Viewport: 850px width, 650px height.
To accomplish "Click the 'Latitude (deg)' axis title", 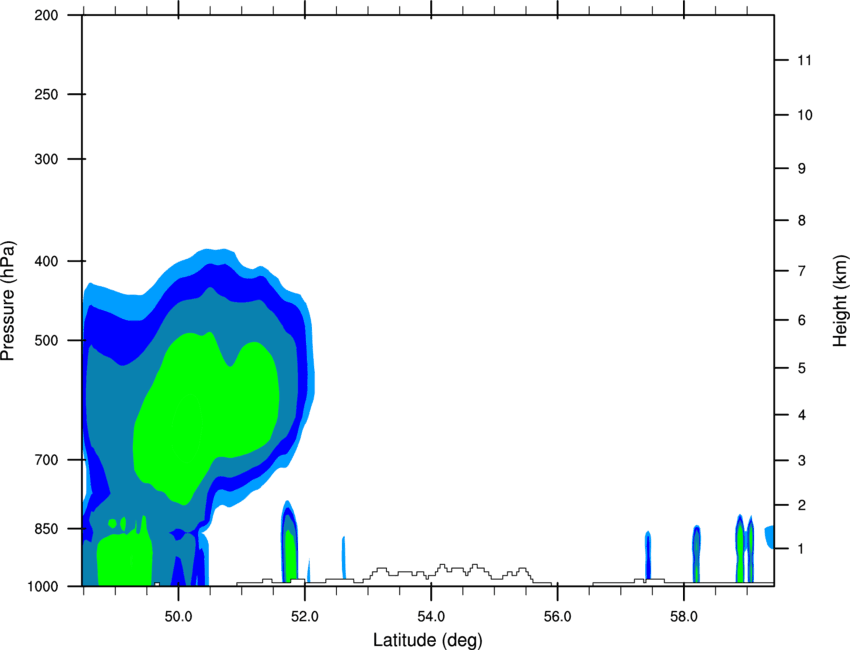I will click(x=427, y=640).
